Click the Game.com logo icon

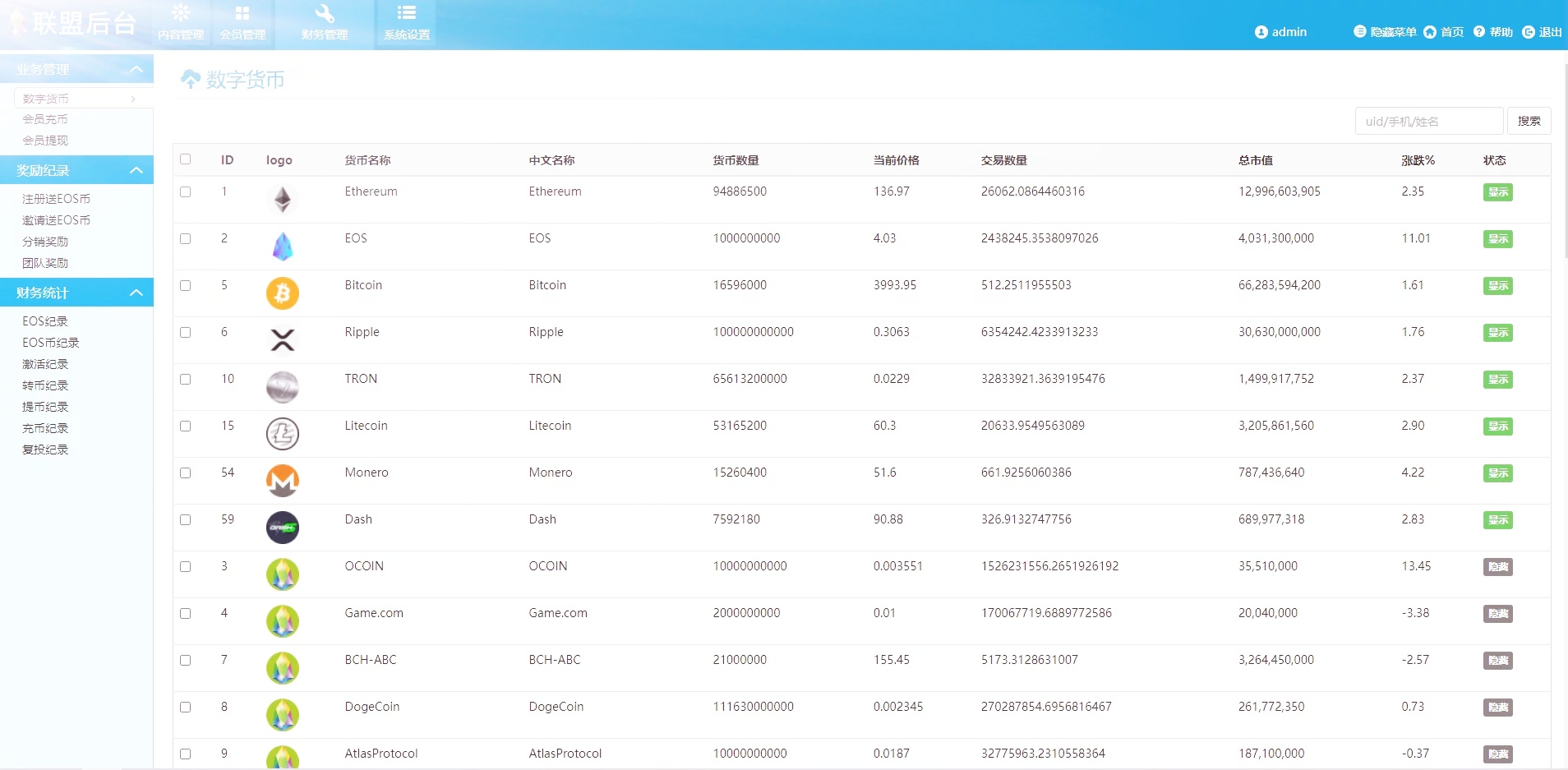pyautogui.click(x=283, y=621)
